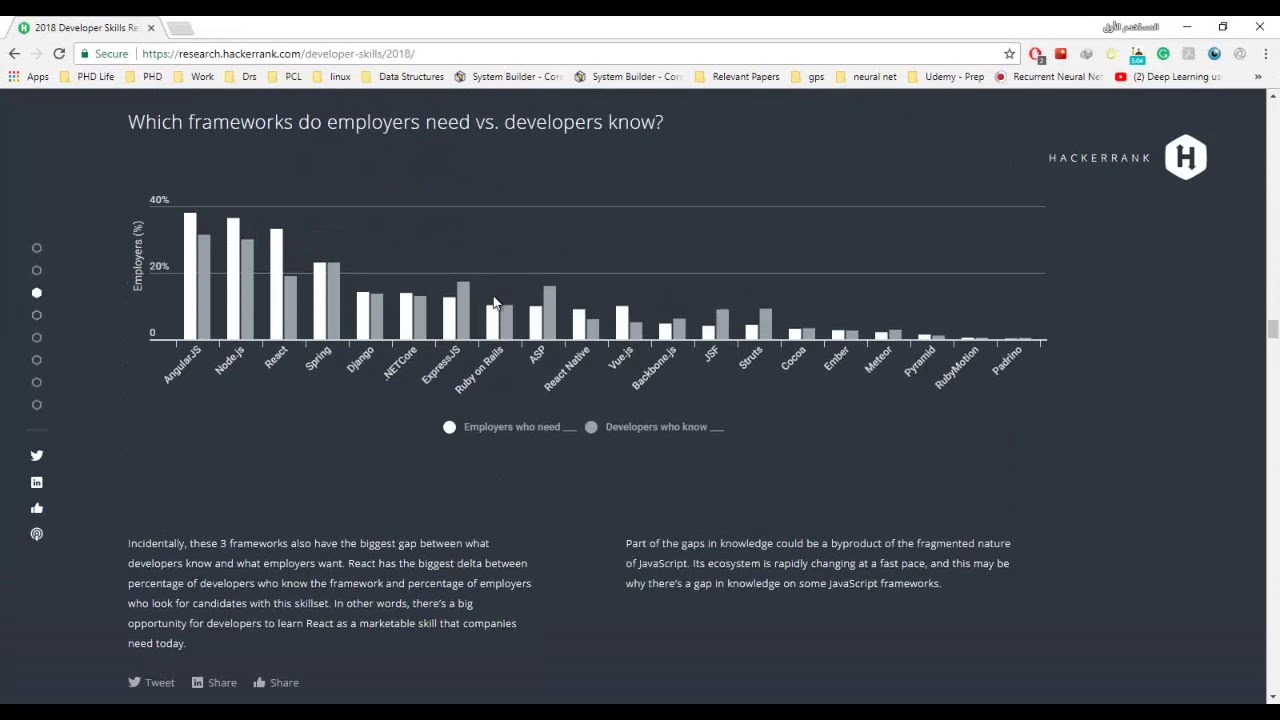The width and height of the screenshot is (1280, 720).
Task: Click the 'AngularJS' axis label
Action: click(182, 365)
